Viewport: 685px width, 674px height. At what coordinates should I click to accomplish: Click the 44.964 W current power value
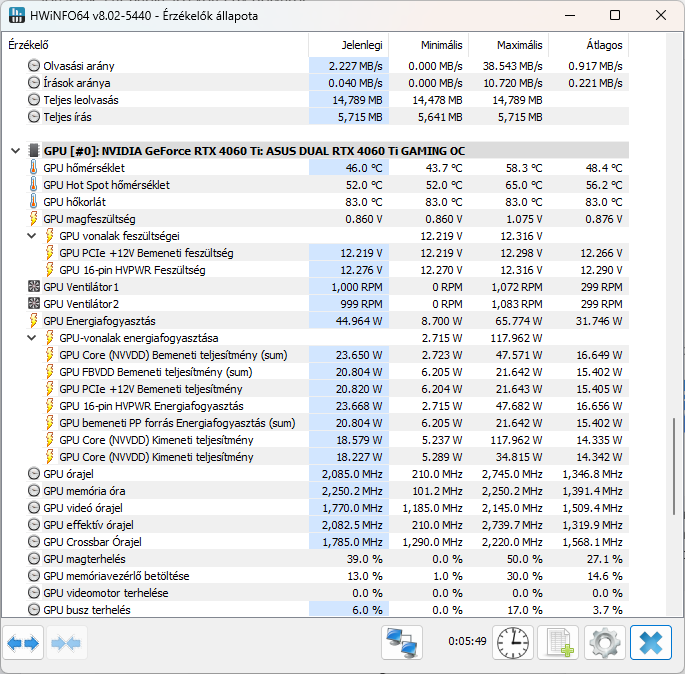click(x=359, y=321)
